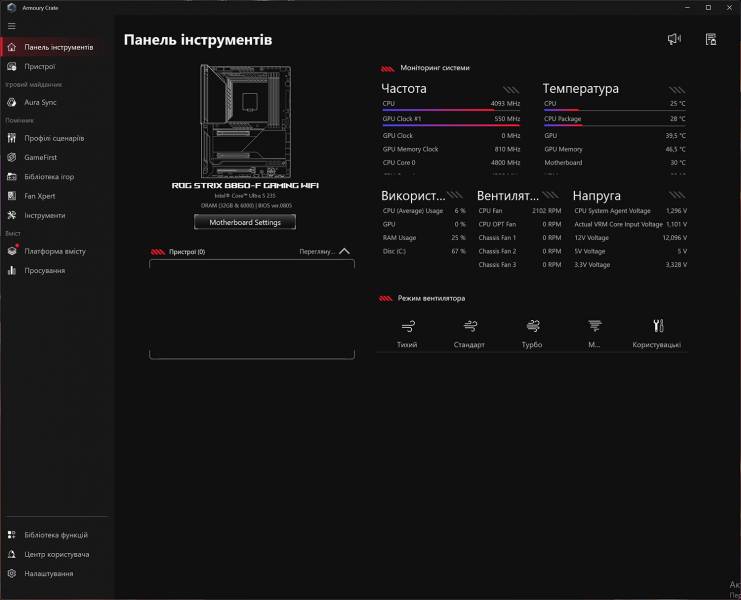Click the stripes toggle beside Вентилятор
The image size is (741, 600).
pyautogui.click(x=551, y=195)
